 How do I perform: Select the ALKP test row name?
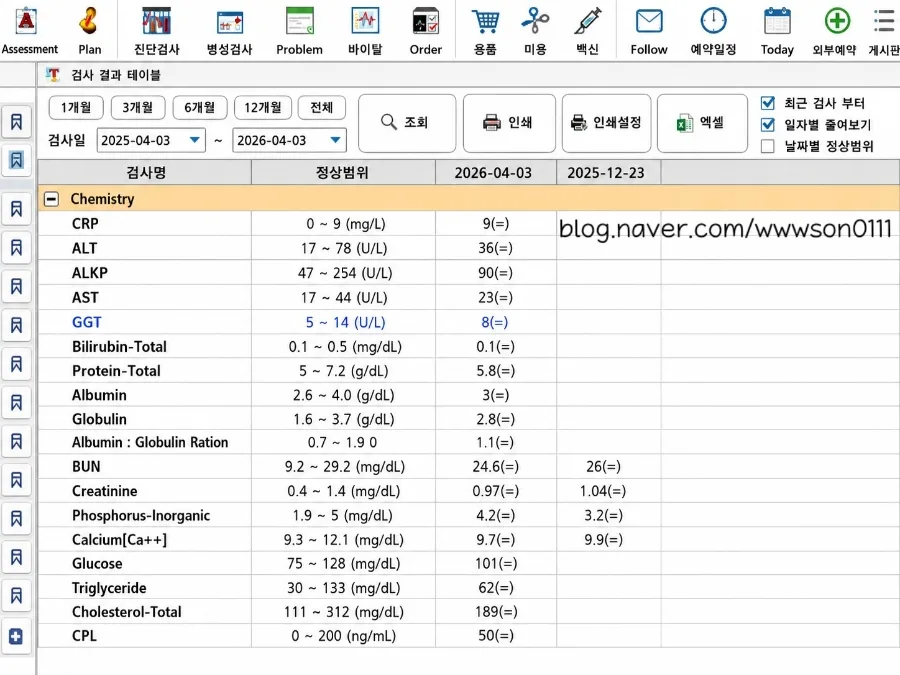pyautogui.click(x=90, y=273)
